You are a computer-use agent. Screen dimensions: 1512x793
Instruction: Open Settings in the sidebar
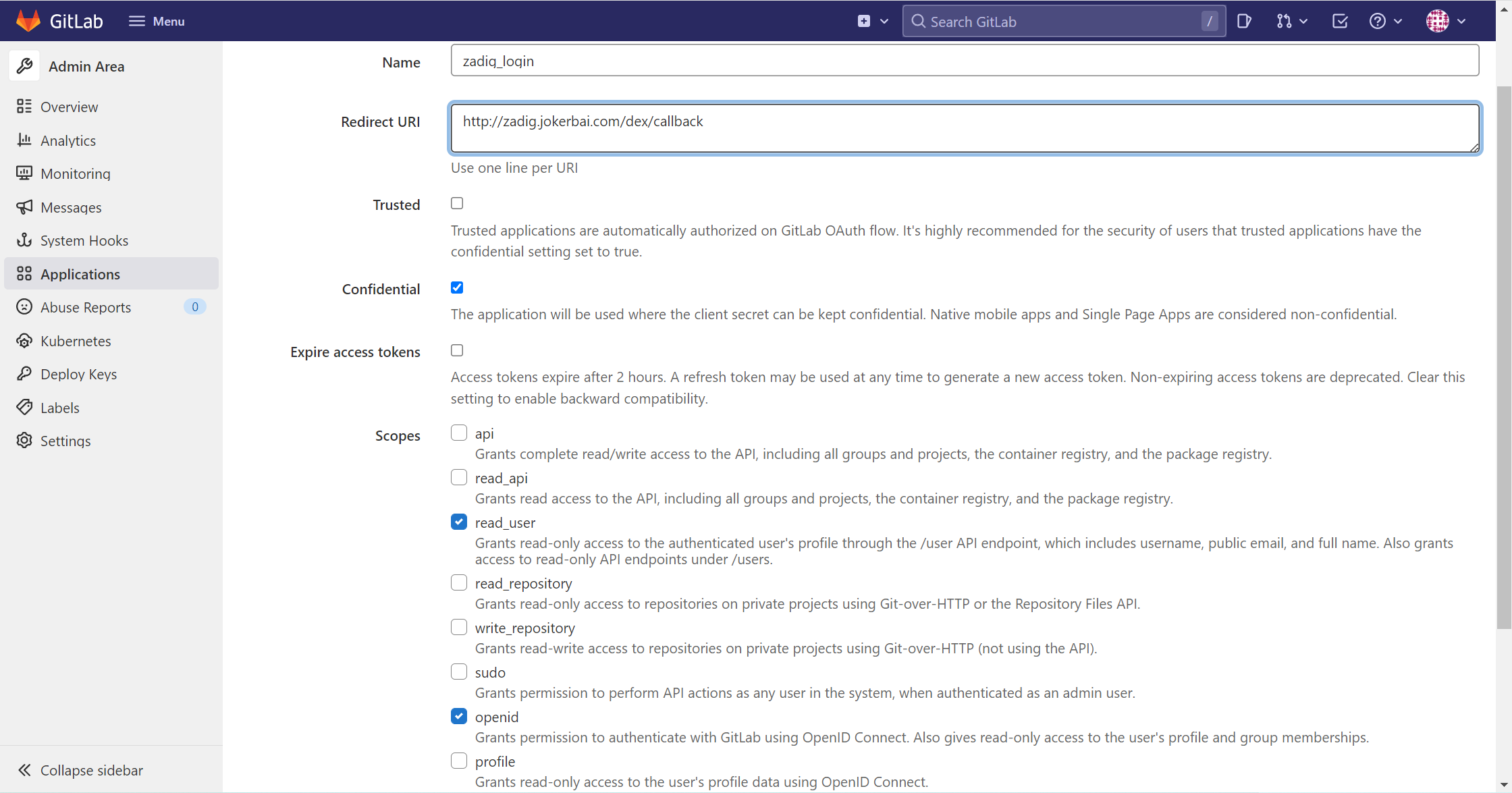tap(111, 441)
